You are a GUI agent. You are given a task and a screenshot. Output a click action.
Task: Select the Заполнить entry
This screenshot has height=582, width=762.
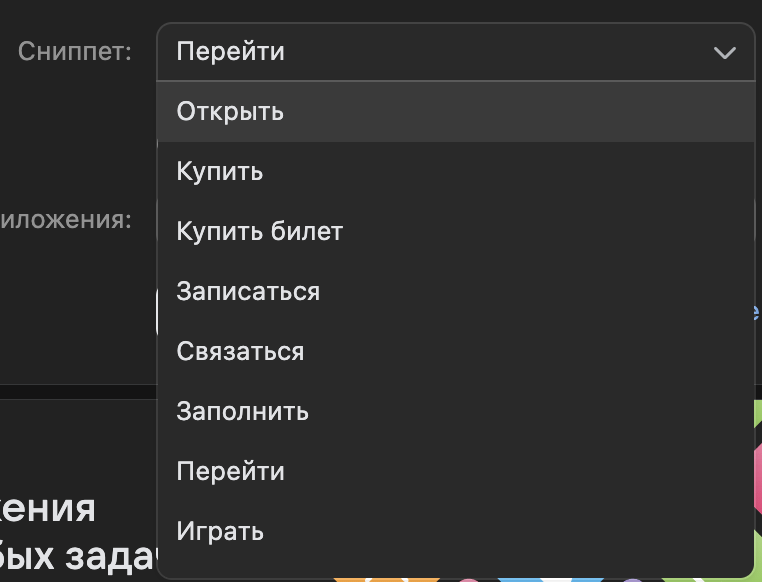(242, 411)
